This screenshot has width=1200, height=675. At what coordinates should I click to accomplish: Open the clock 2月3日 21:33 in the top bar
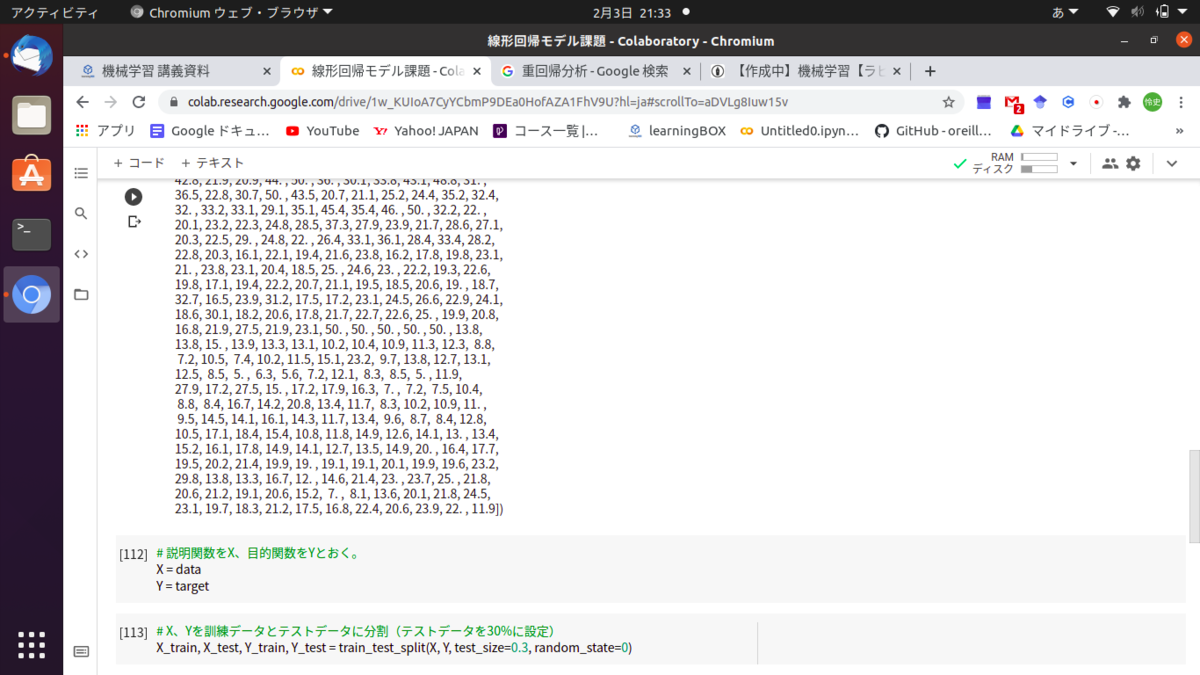(632, 12)
